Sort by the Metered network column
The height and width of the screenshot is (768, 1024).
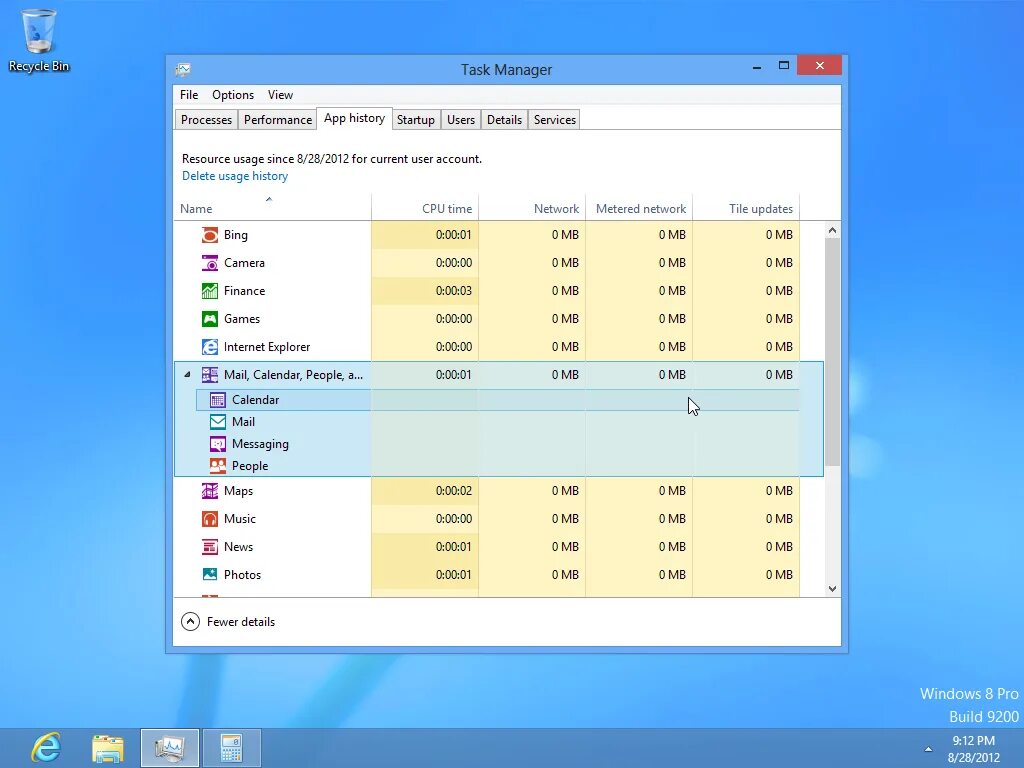pyautogui.click(x=639, y=208)
